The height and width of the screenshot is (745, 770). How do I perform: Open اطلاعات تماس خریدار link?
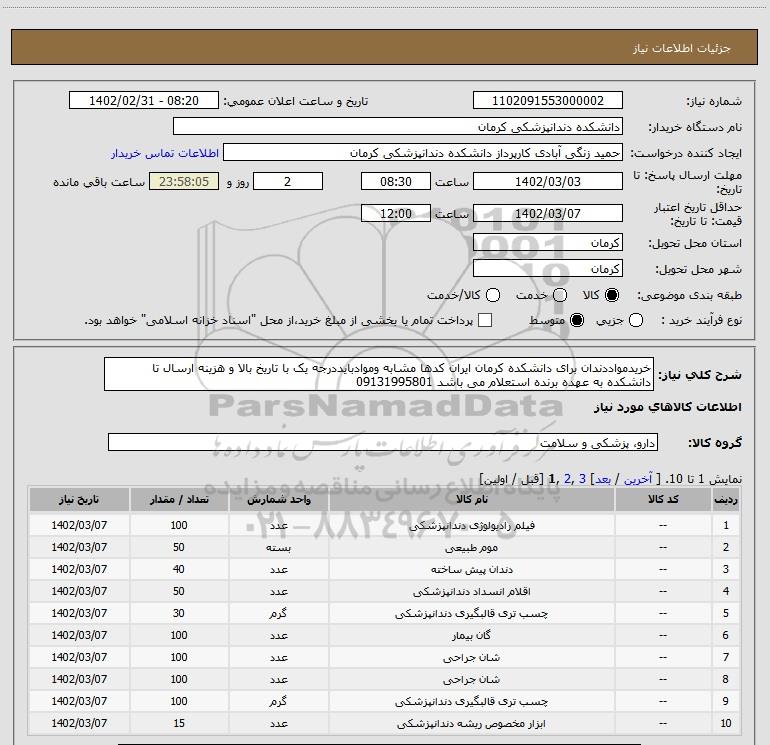(165, 153)
